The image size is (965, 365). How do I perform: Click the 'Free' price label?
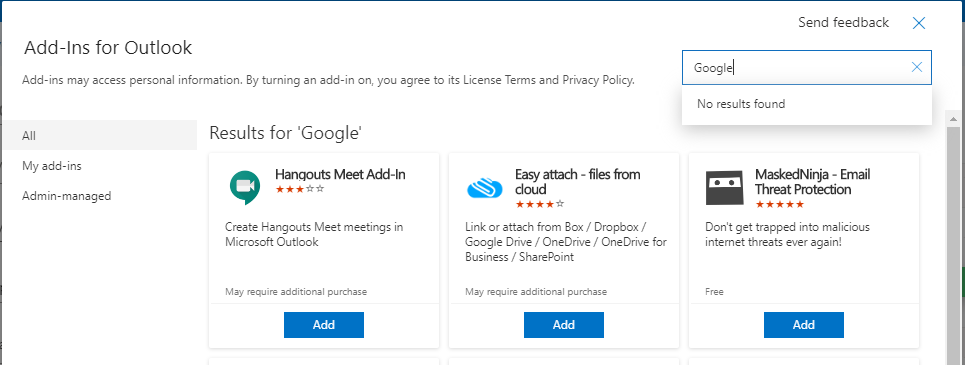click(x=715, y=292)
